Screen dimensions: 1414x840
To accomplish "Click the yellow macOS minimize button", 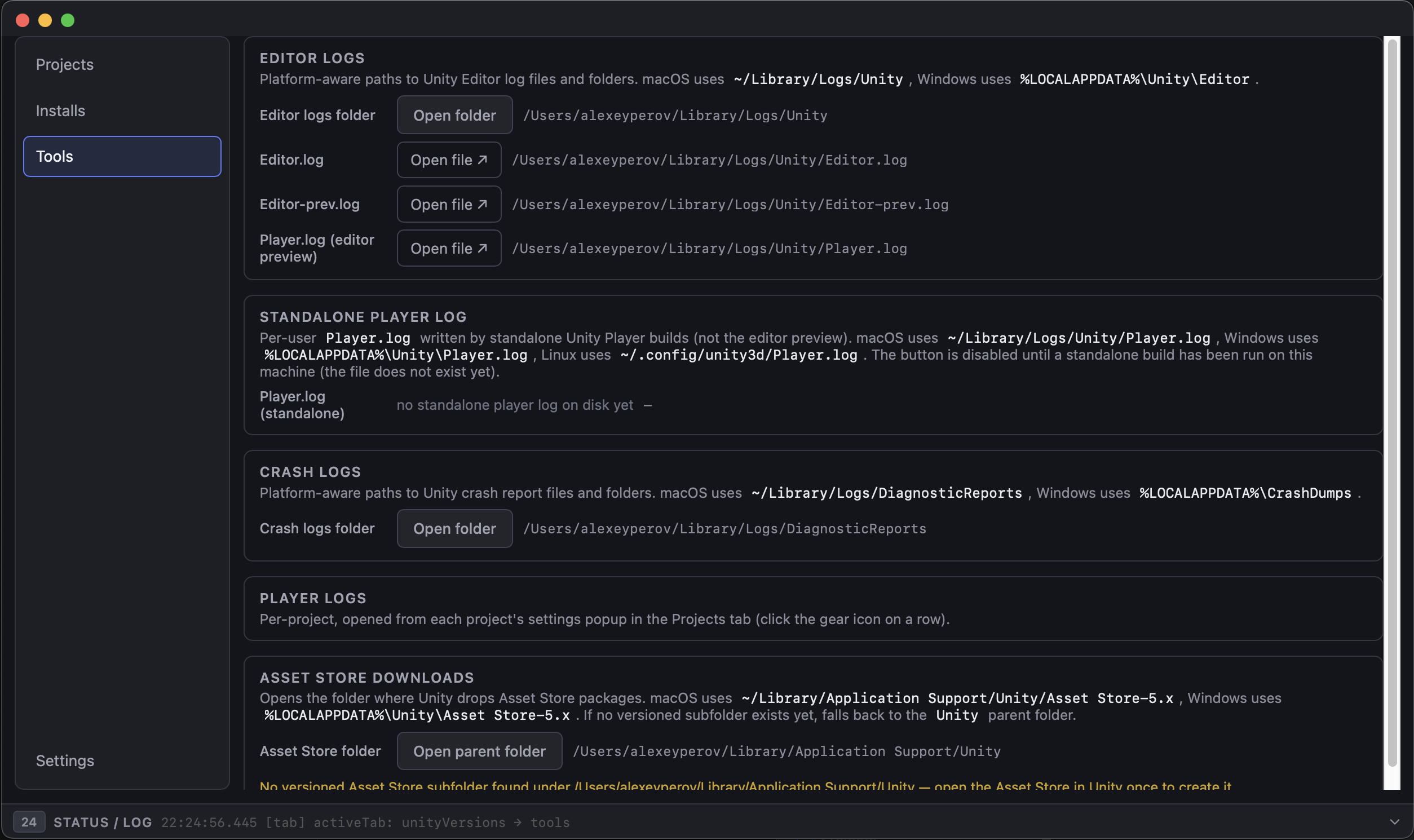I will click(45, 20).
